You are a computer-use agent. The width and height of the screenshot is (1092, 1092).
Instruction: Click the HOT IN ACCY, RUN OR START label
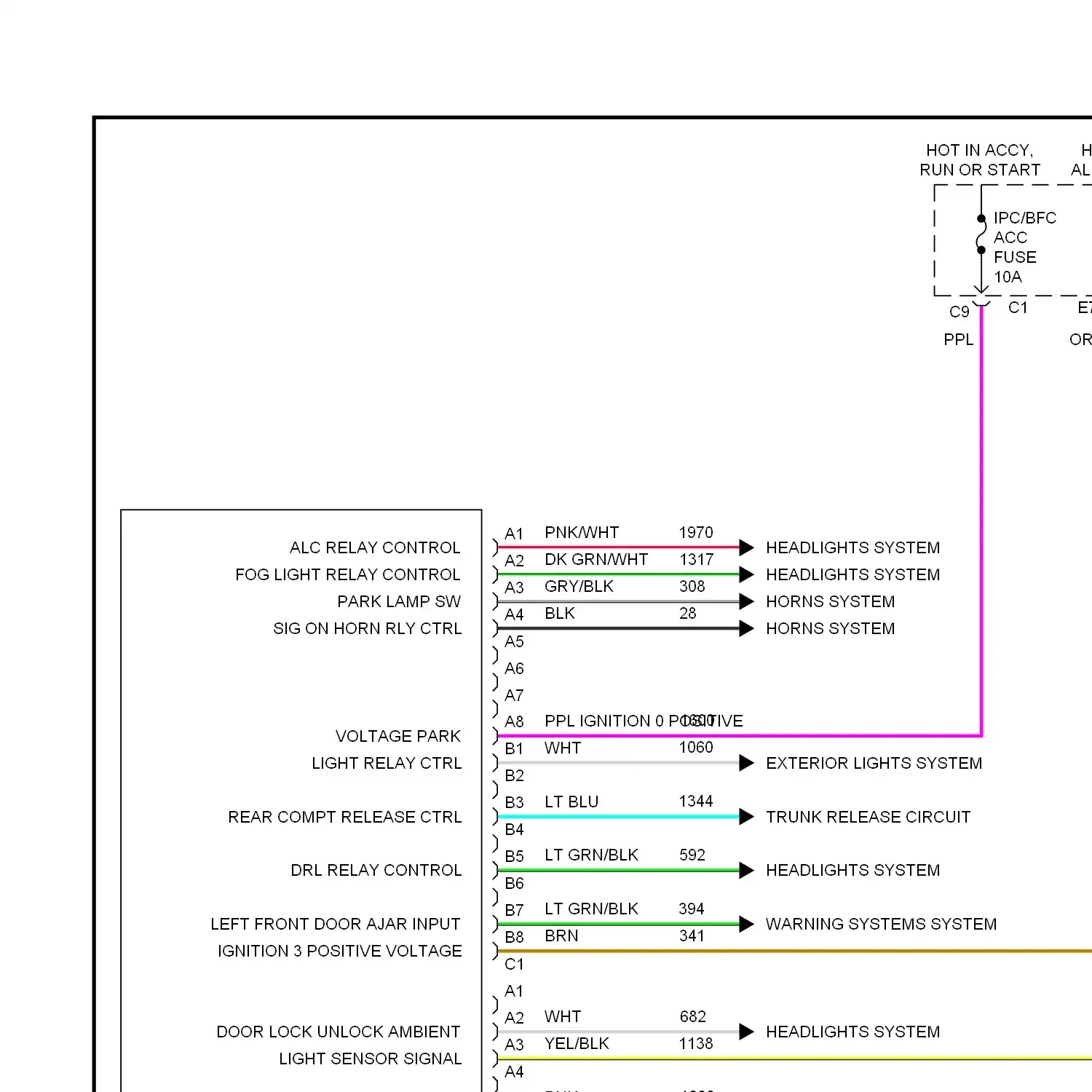click(x=980, y=159)
